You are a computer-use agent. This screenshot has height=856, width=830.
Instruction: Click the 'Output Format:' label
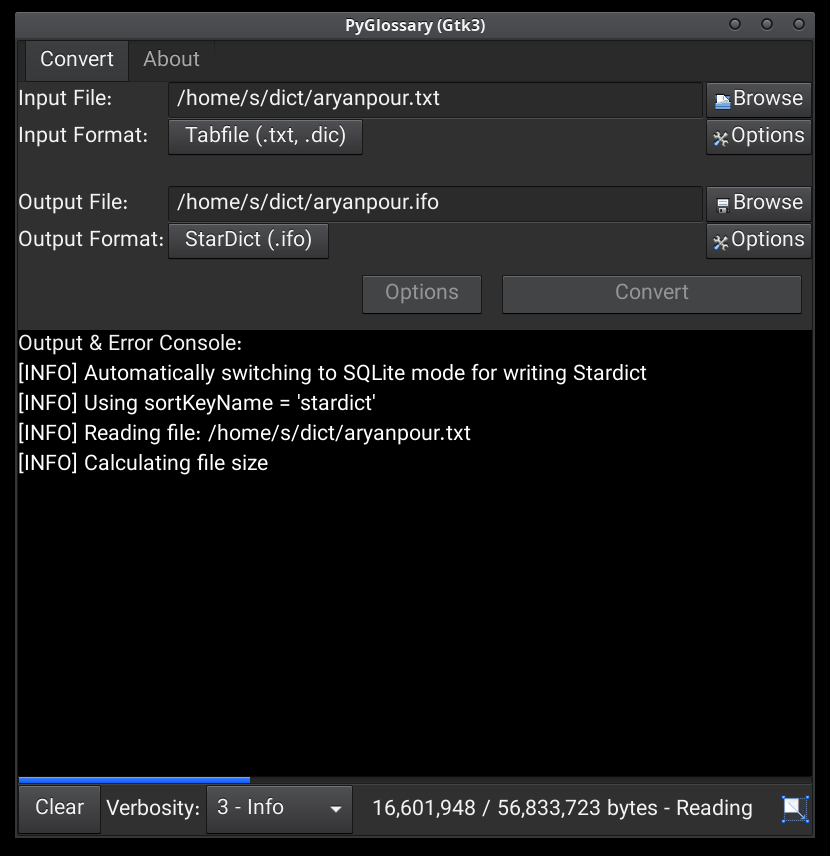[91, 239]
